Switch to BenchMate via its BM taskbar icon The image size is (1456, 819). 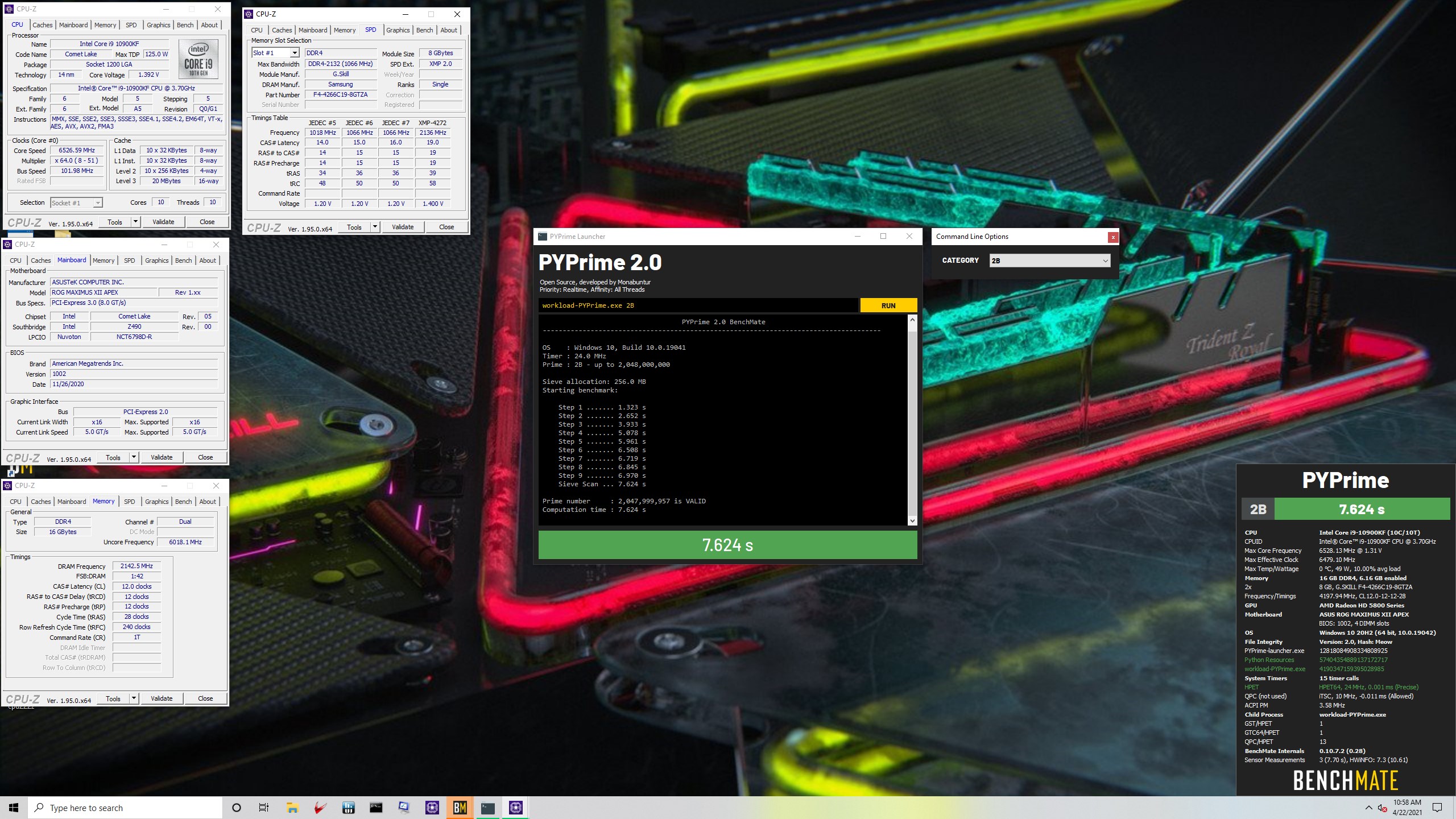[x=460, y=808]
